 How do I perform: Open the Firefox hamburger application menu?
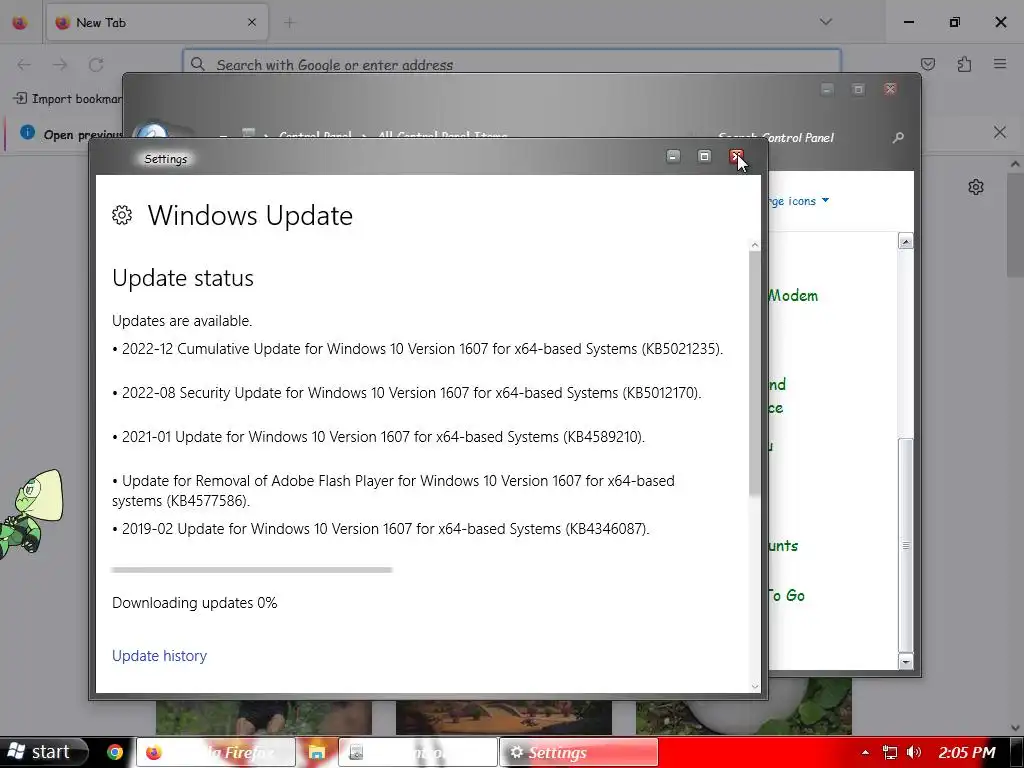1000,64
